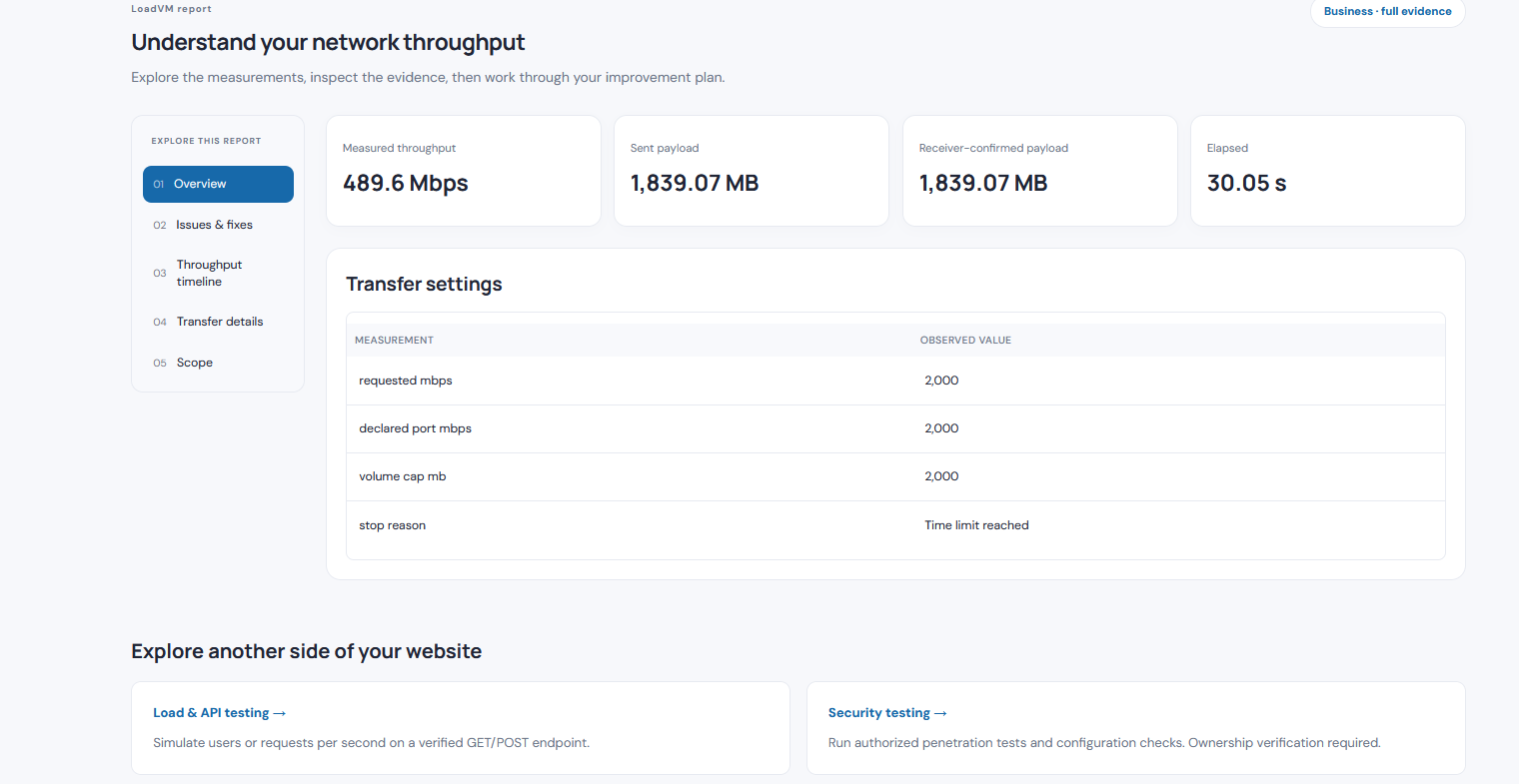The image size is (1519, 784).
Task: Click the '2,000' value for requested mbps
Action: (941, 381)
